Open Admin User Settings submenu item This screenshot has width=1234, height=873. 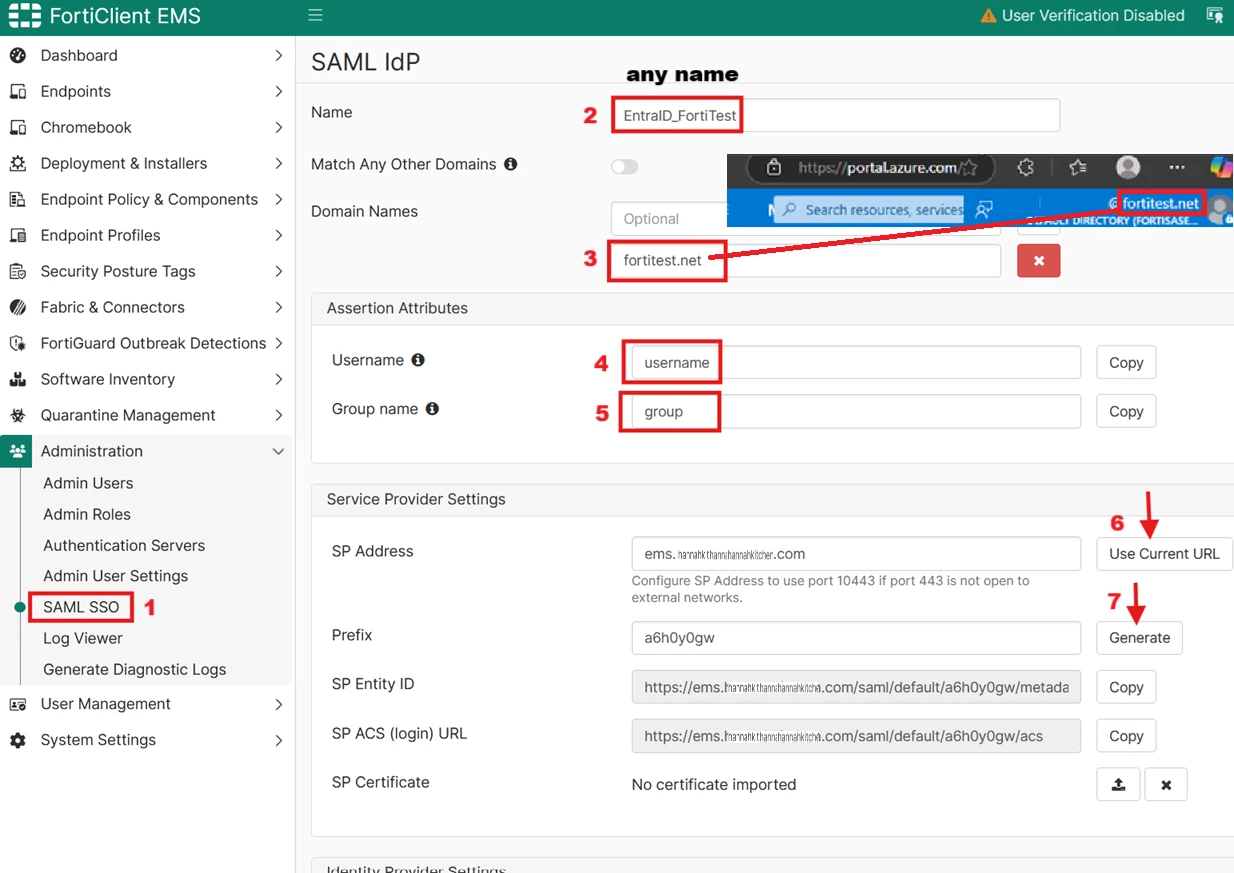116,576
